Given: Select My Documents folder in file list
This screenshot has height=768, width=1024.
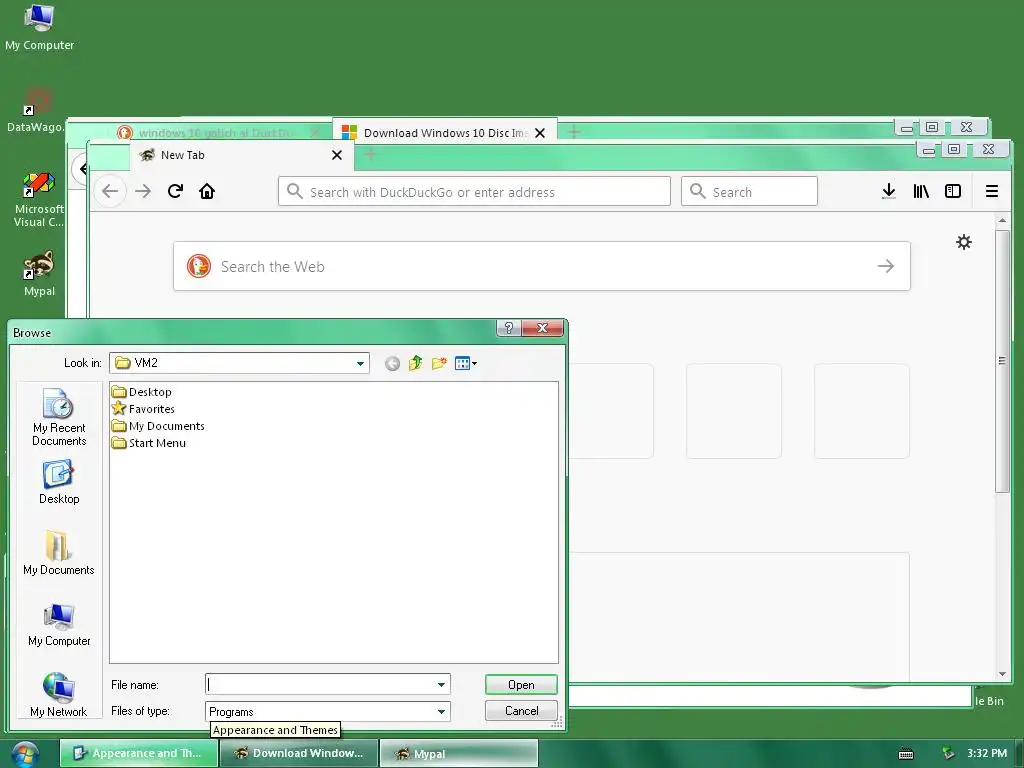Looking at the screenshot, I should click(x=158, y=426).
